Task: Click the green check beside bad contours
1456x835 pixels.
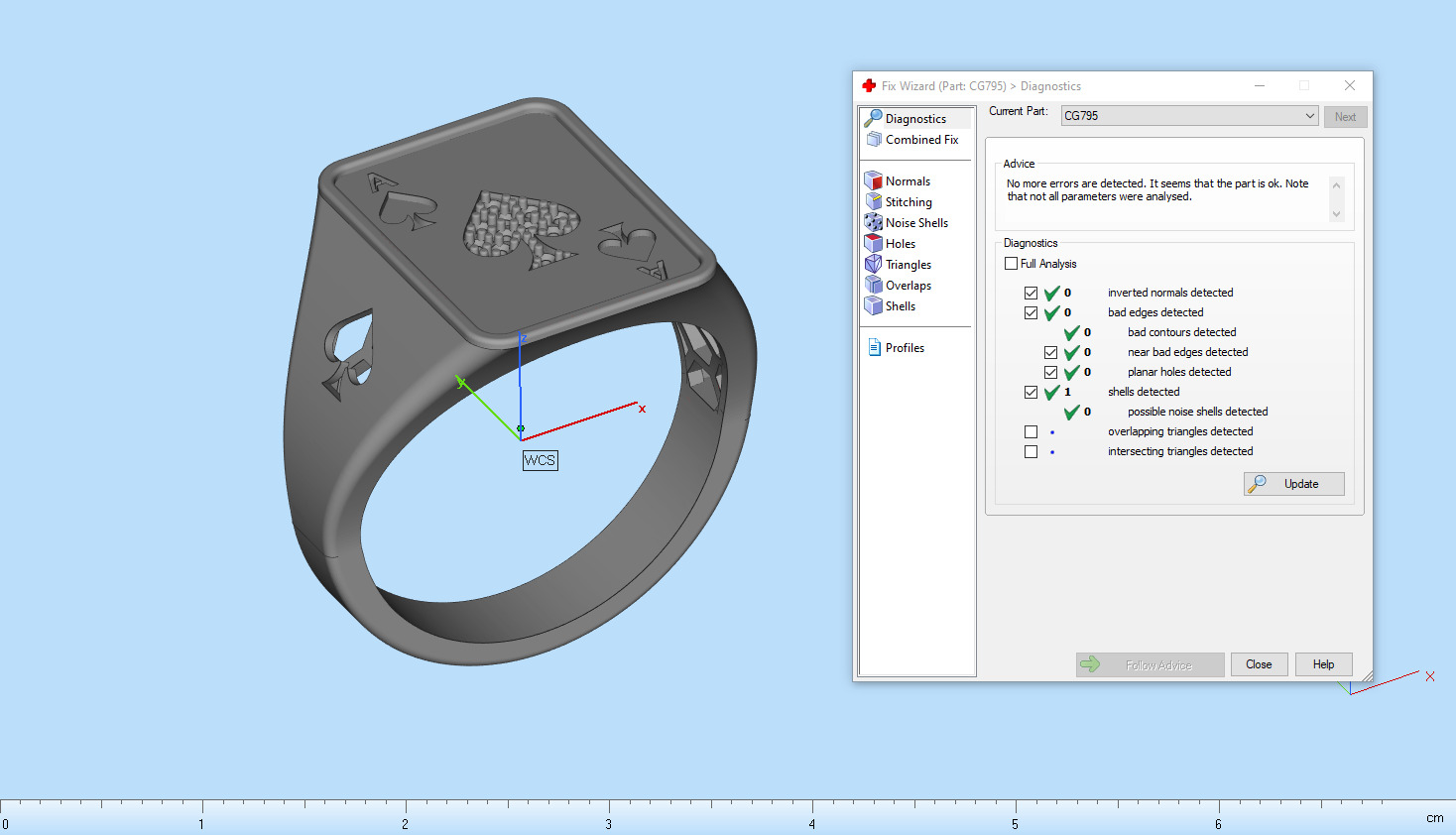Action: [x=1071, y=332]
